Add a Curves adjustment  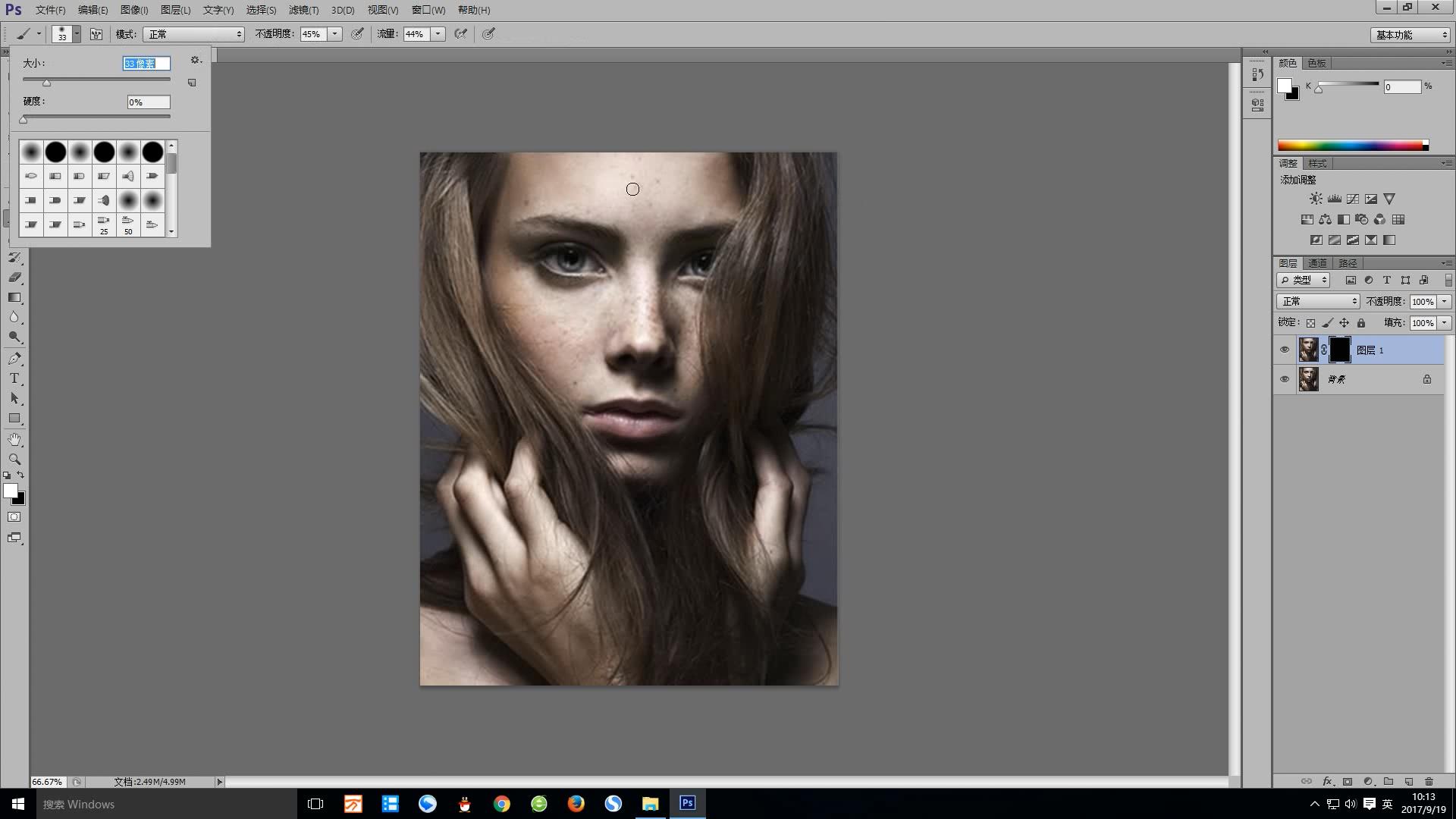tap(1352, 199)
